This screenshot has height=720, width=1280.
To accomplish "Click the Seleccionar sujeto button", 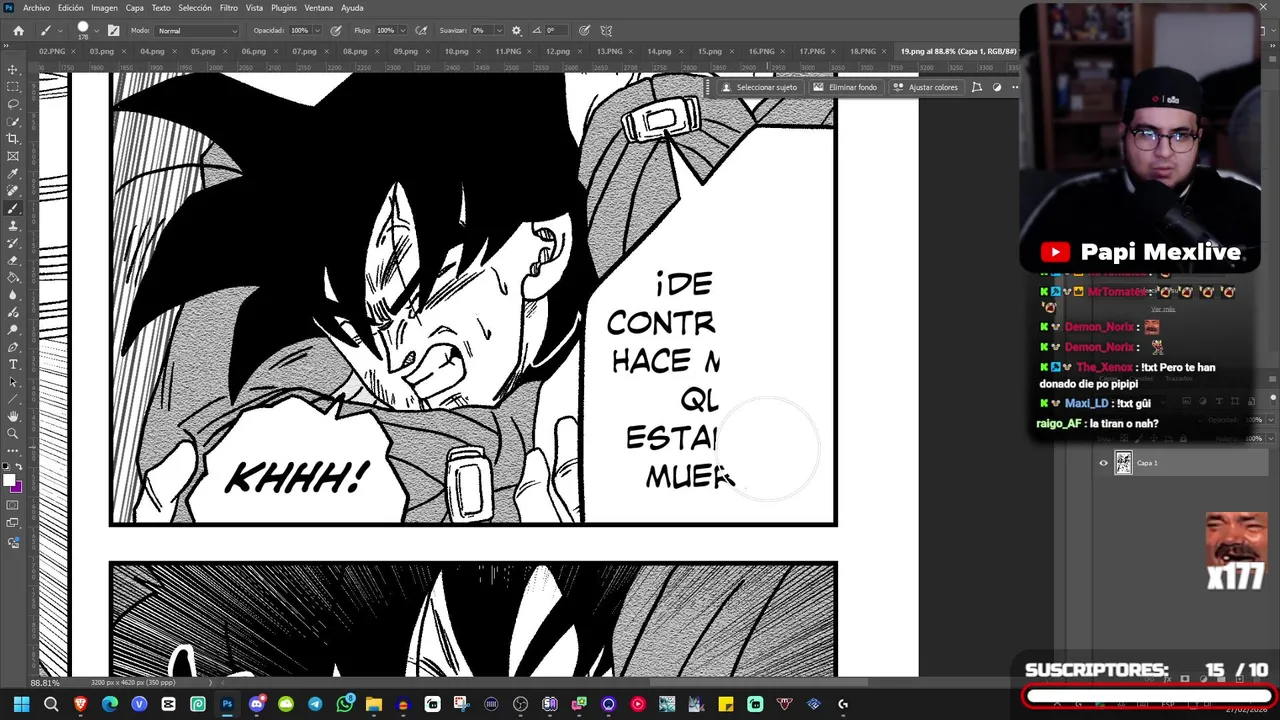I will 760,87.
